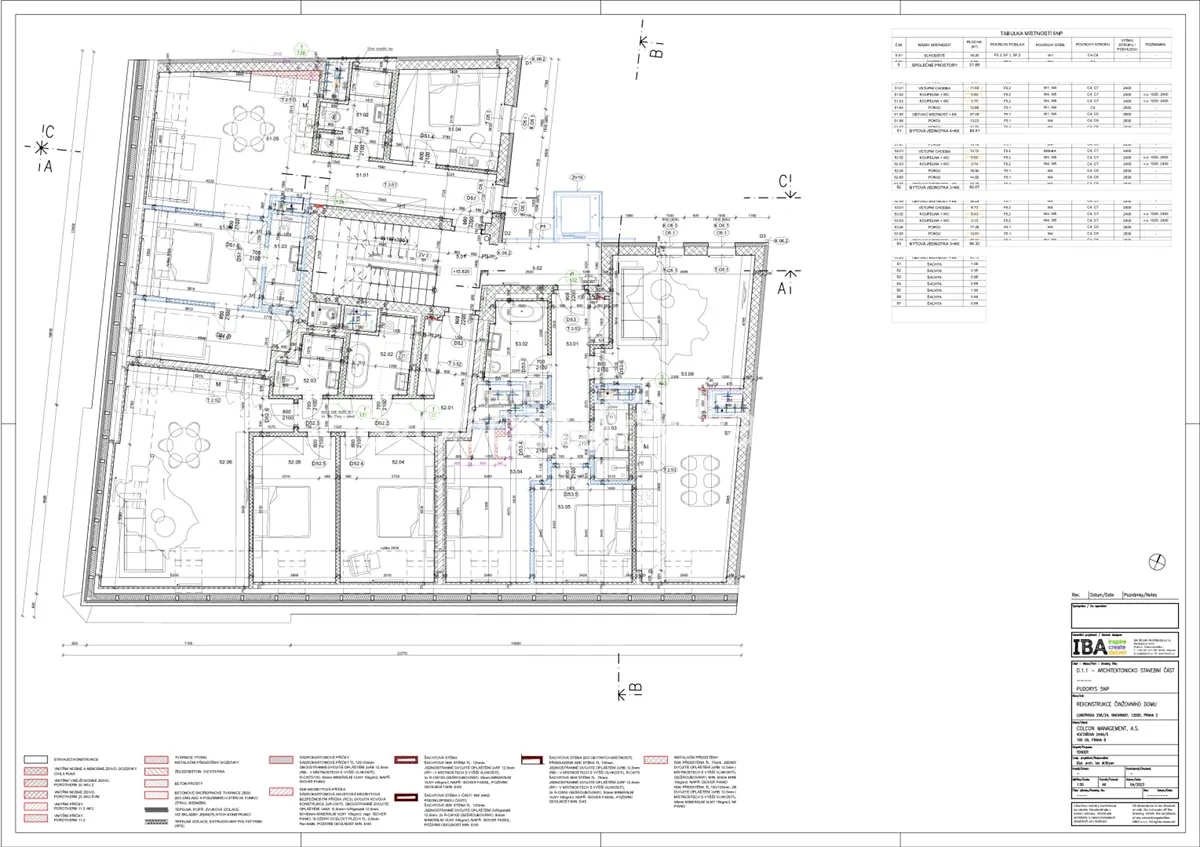Screen dimensions: 1200x847
Task: Click room label S3.04 on the floor plan
Action: click(x=515, y=470)
